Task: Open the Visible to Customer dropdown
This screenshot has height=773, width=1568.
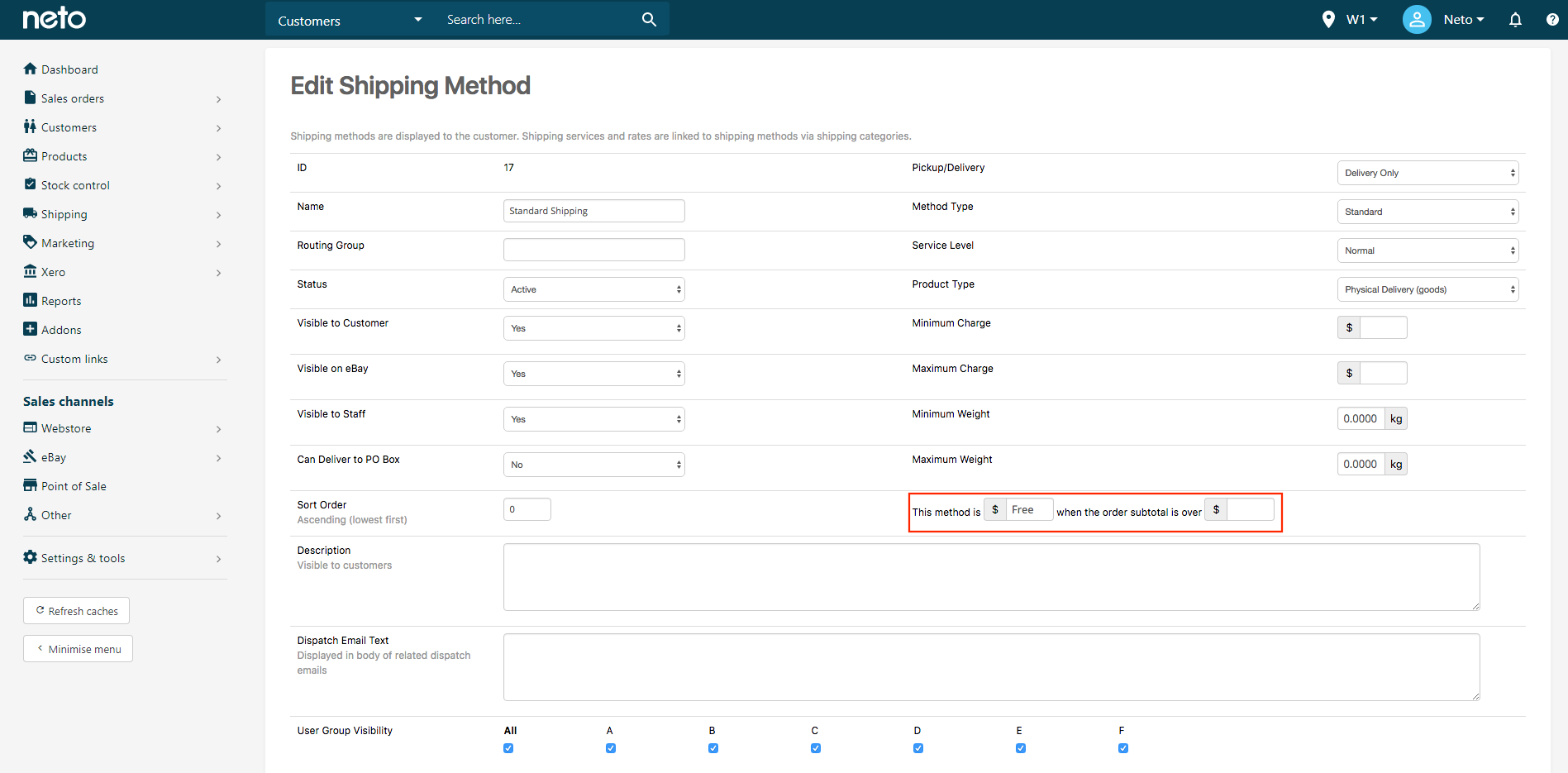Action: tap(594, 328)
